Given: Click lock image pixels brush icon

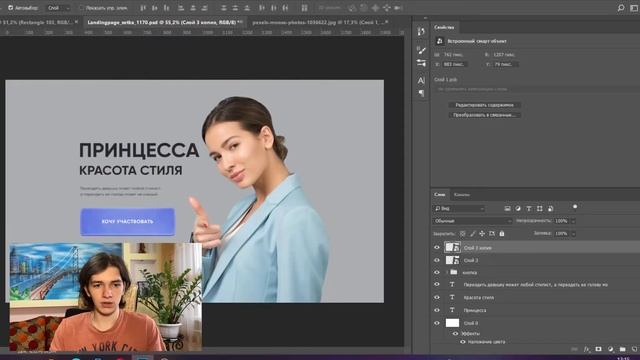Looking at the screenshot, I should click(472, 233).
